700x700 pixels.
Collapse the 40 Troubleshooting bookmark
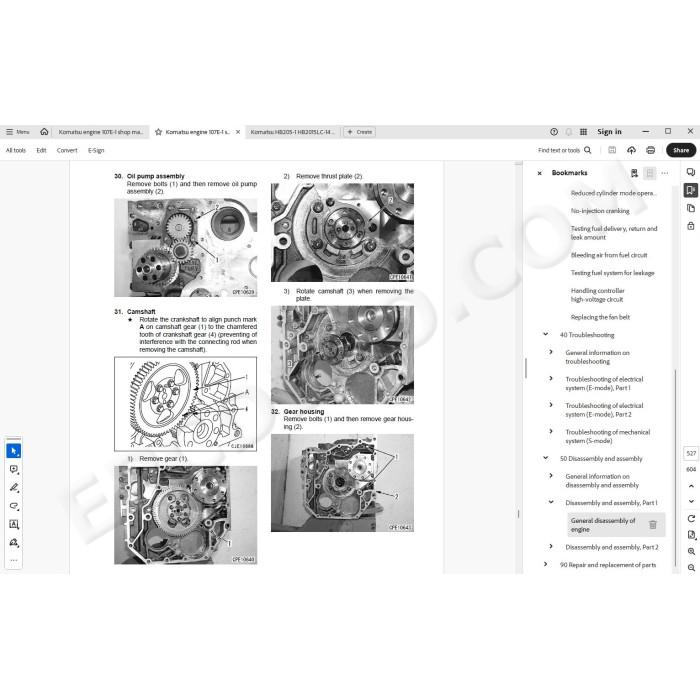[546, 334]
